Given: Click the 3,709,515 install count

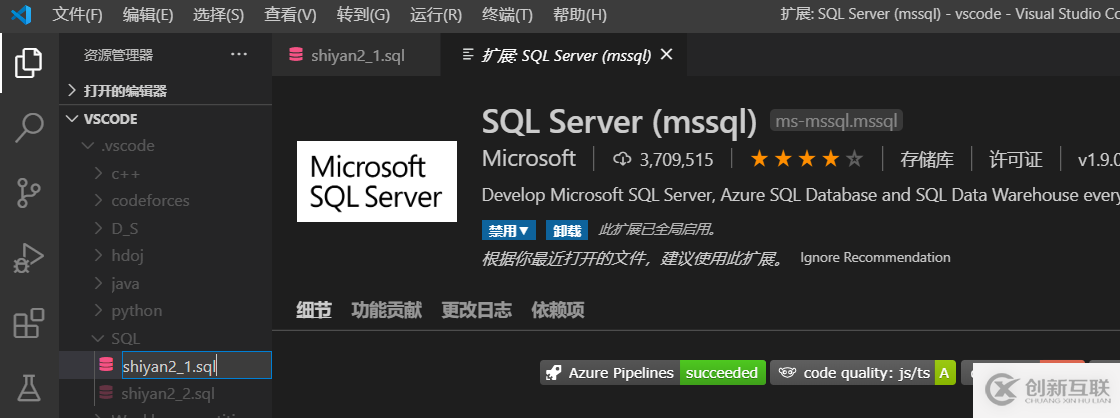Looking at the screenshot, I should (676, 159).
